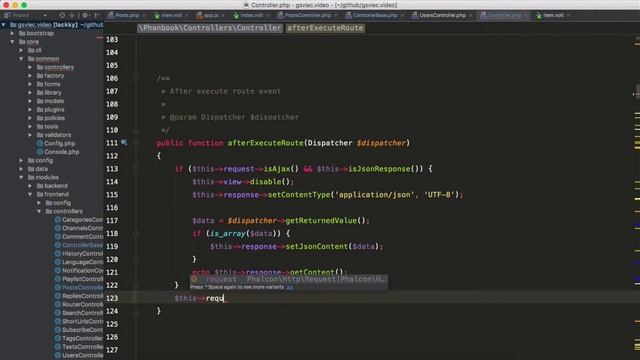Click the TagsController class icon

pos(58,338)
